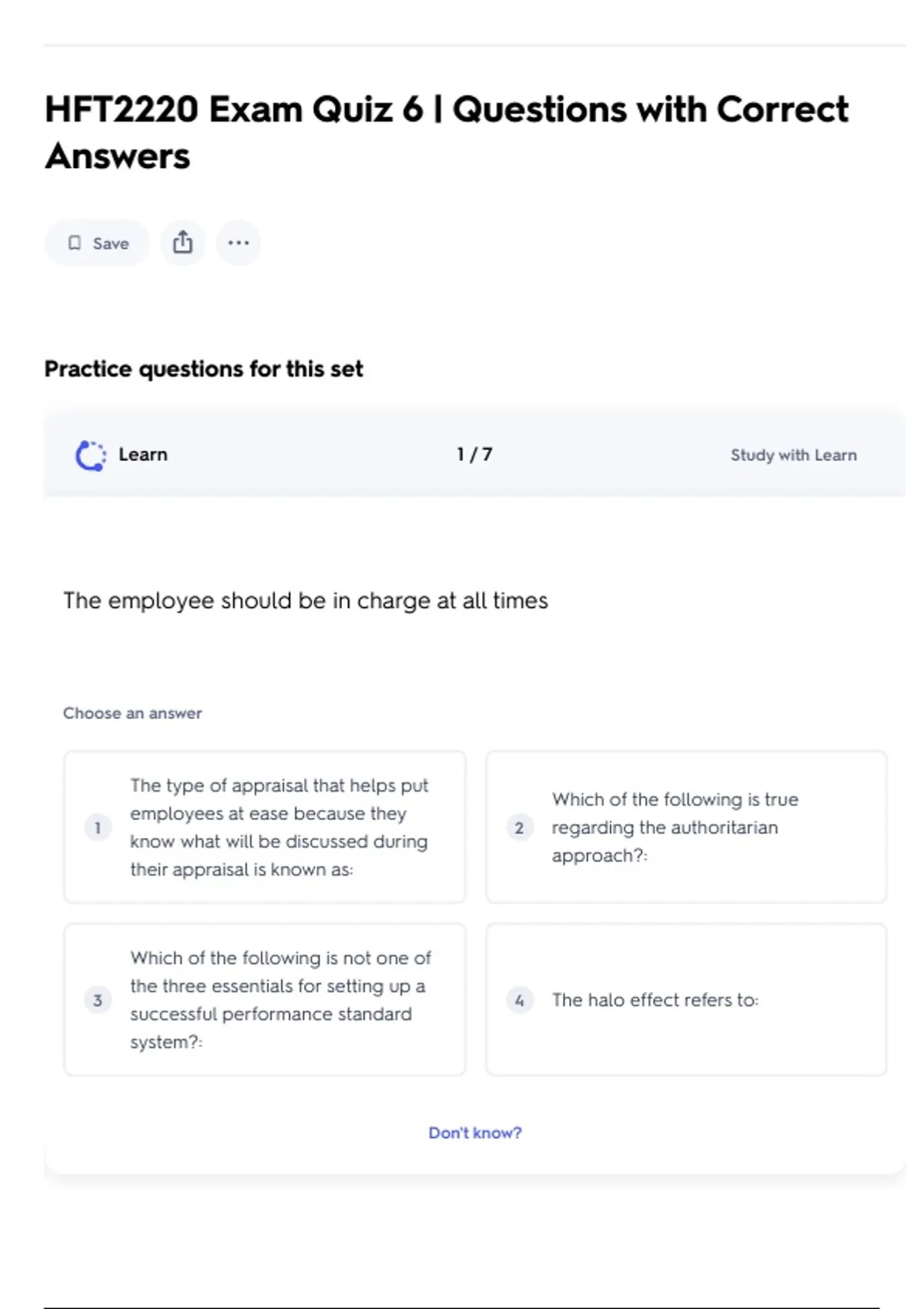Screen dimensions: 924x1309
Task: Click the "Don't know?" link
Action: click(475, 1133)
